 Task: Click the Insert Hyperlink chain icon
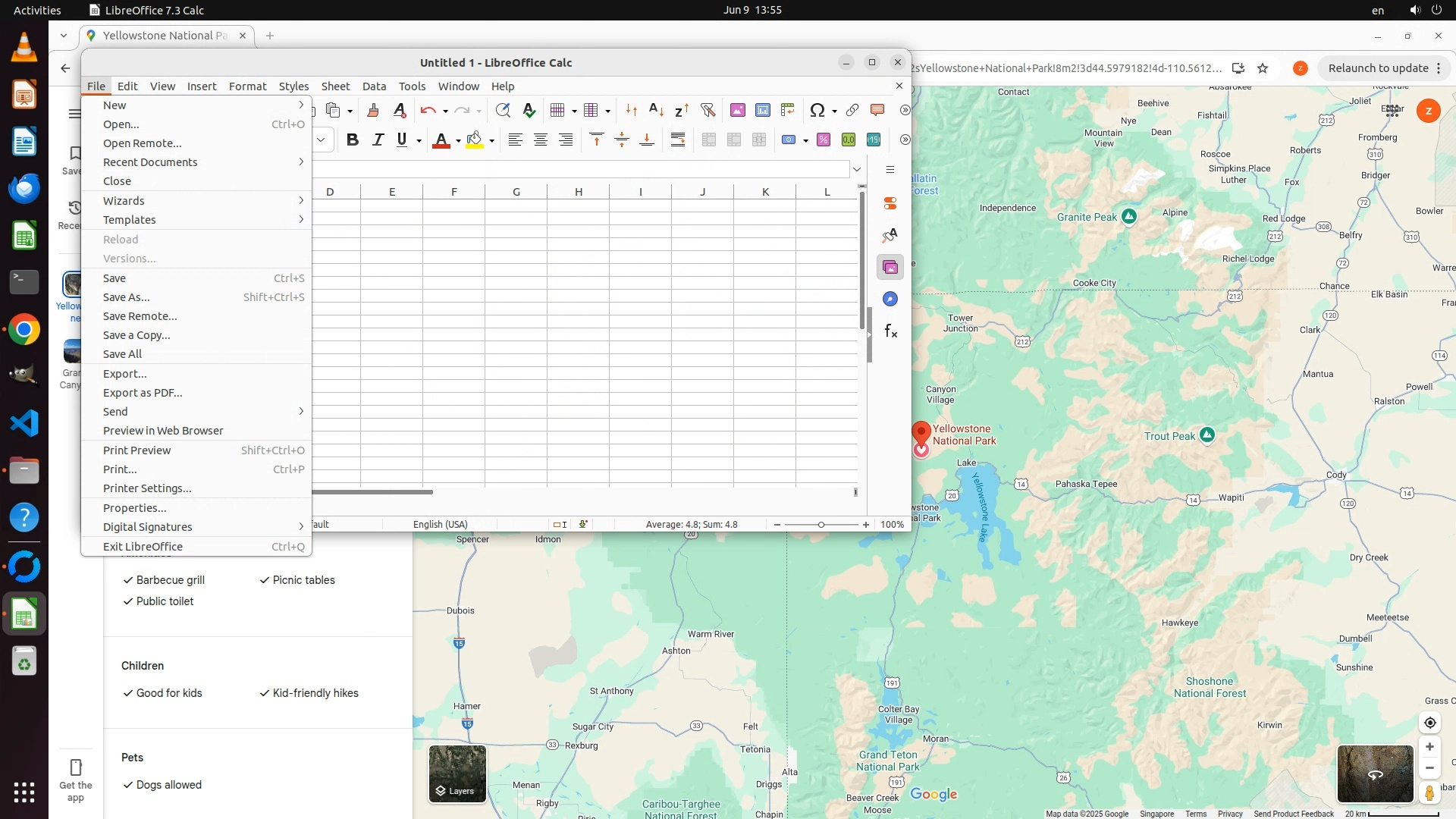[x=852, y=111]
